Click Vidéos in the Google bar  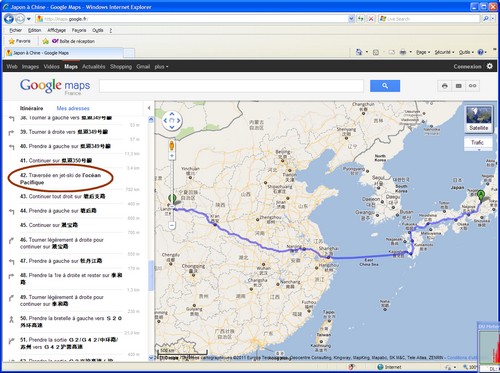51,67
